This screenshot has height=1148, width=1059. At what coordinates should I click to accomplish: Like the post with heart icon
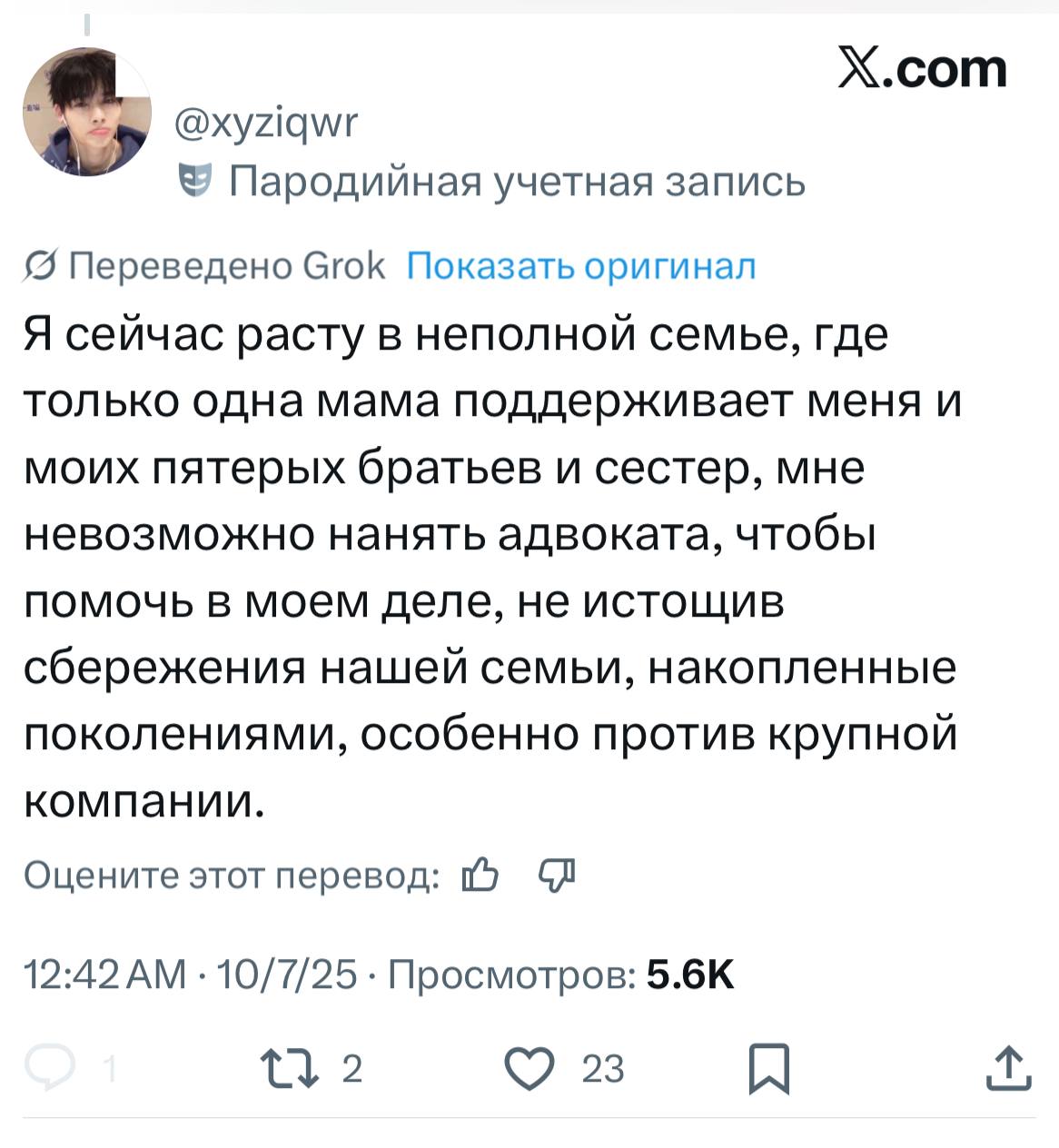(x=528, y=1067)
